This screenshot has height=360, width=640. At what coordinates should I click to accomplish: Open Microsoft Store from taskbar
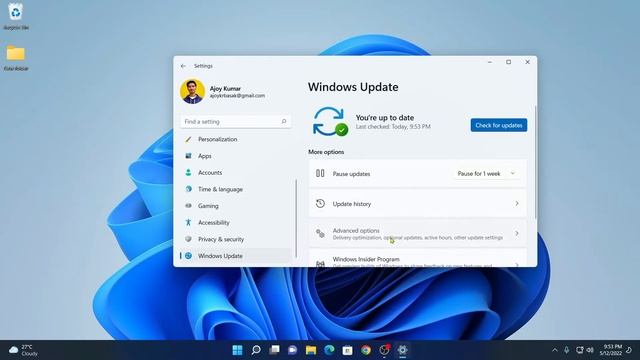[x=347, y=350]
